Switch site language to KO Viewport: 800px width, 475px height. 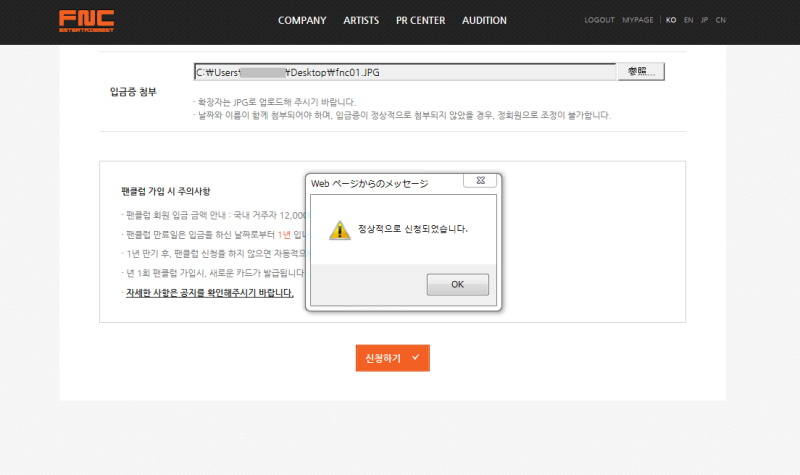click(671, 20)
